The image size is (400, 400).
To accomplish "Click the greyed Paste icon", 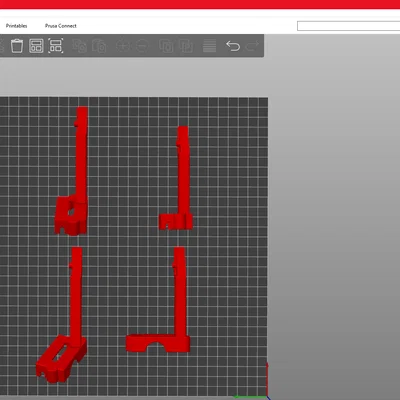I will click(x=99, y=46).
